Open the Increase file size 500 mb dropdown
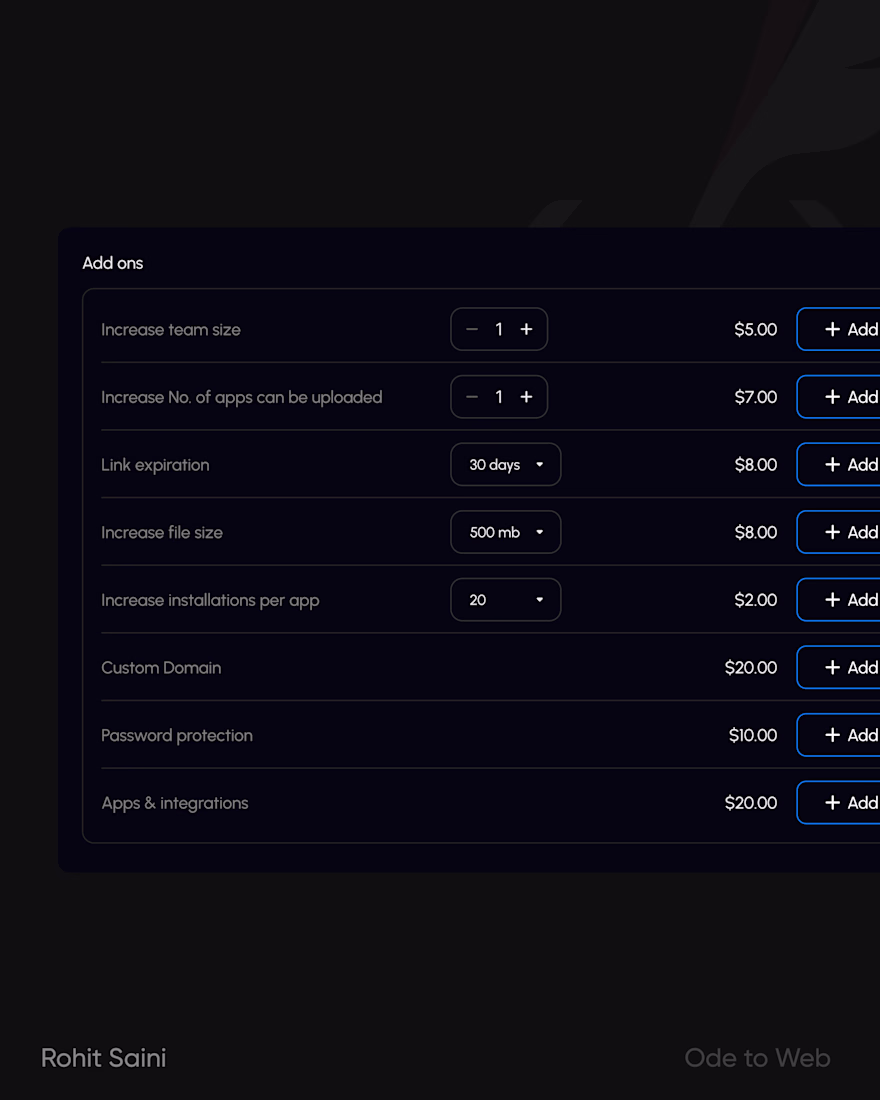 point(505,532)
